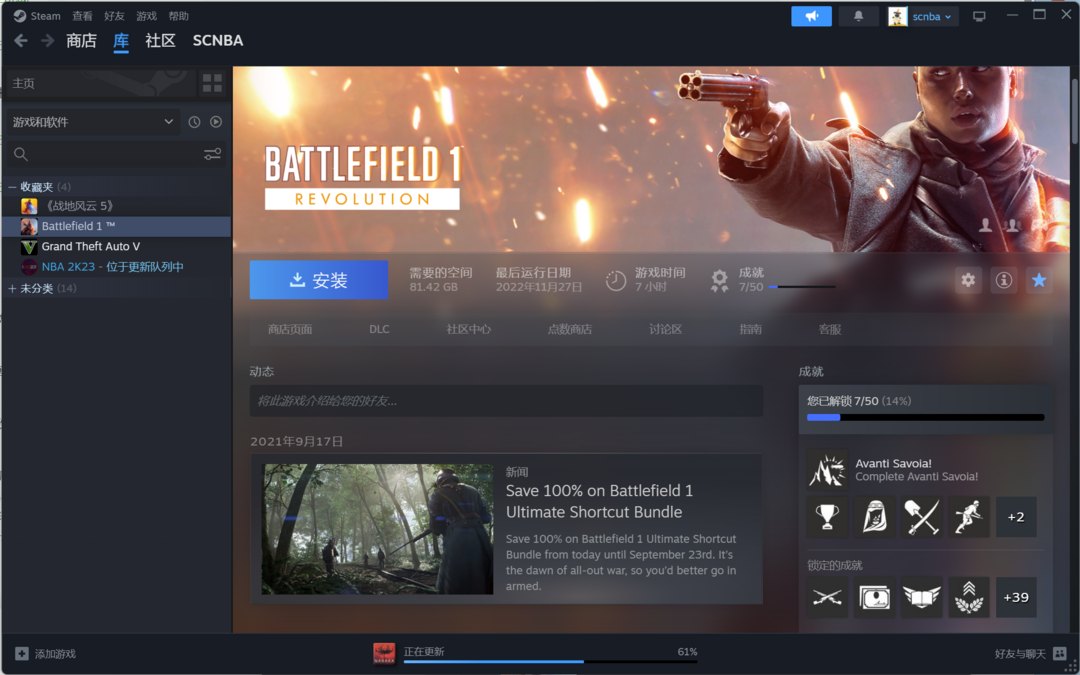Screen dimensions: 1080x675
Task: Open the 游戏 menu
Action: click(x=146, y=16)
